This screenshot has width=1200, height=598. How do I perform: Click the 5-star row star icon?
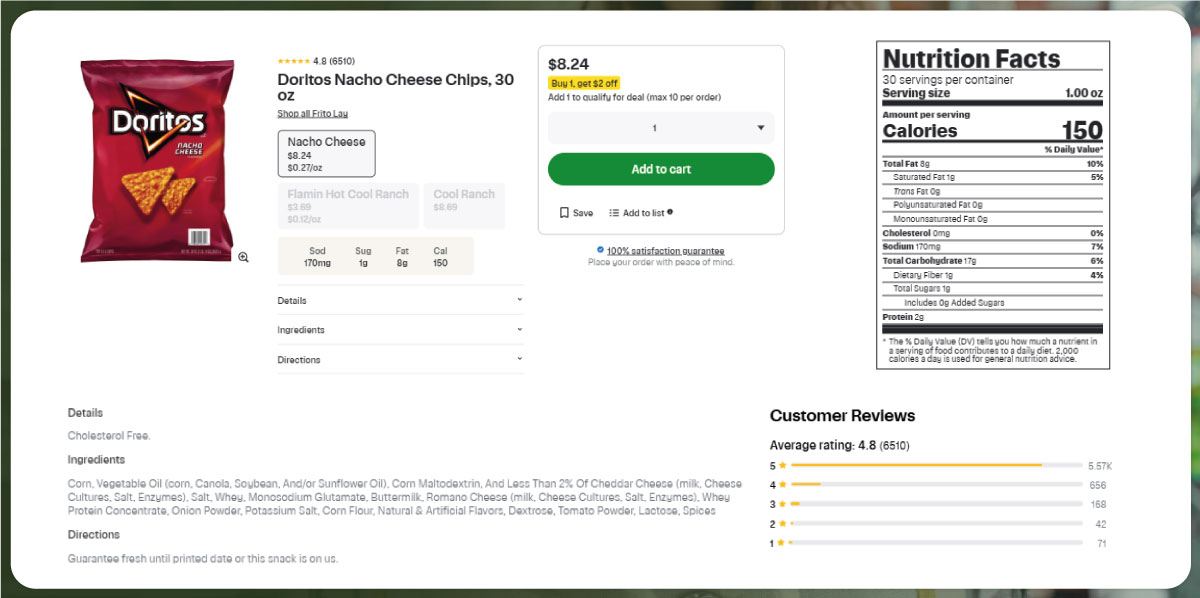point(782,466)
